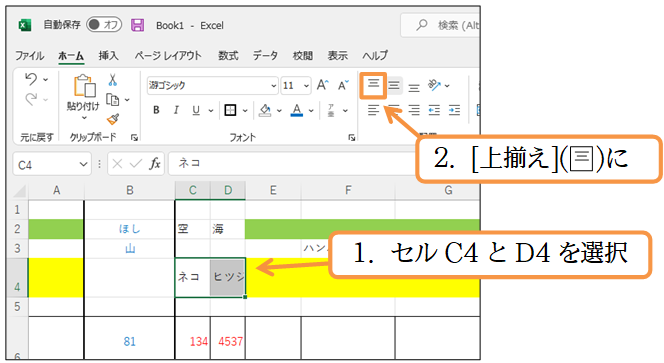Select the Middle Align icon
Viewport: 664px width, 363px height.
pyautogui.click(x=394, y=86)
